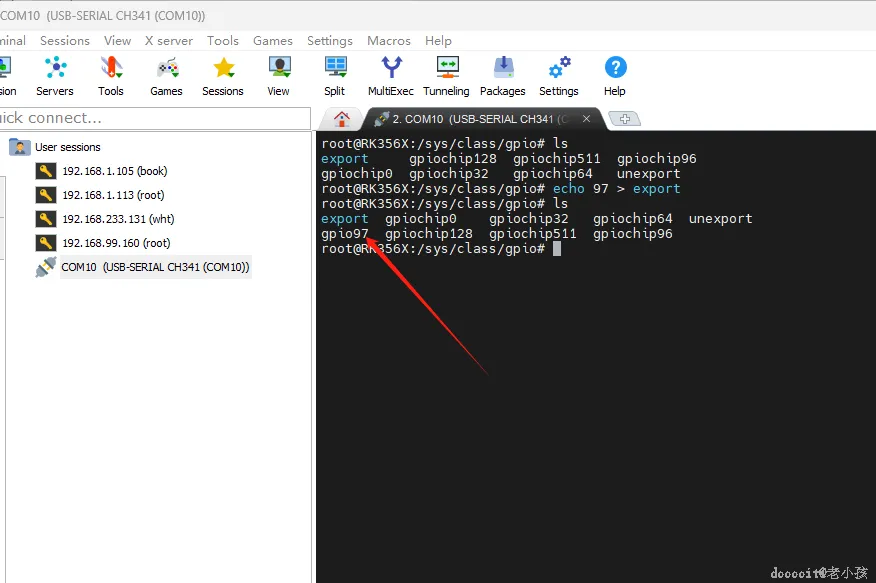Image resolution: width=876 pixels, height=583 pixels.
Task: Open the Sessions star icon
Action: tap(223, 68)
